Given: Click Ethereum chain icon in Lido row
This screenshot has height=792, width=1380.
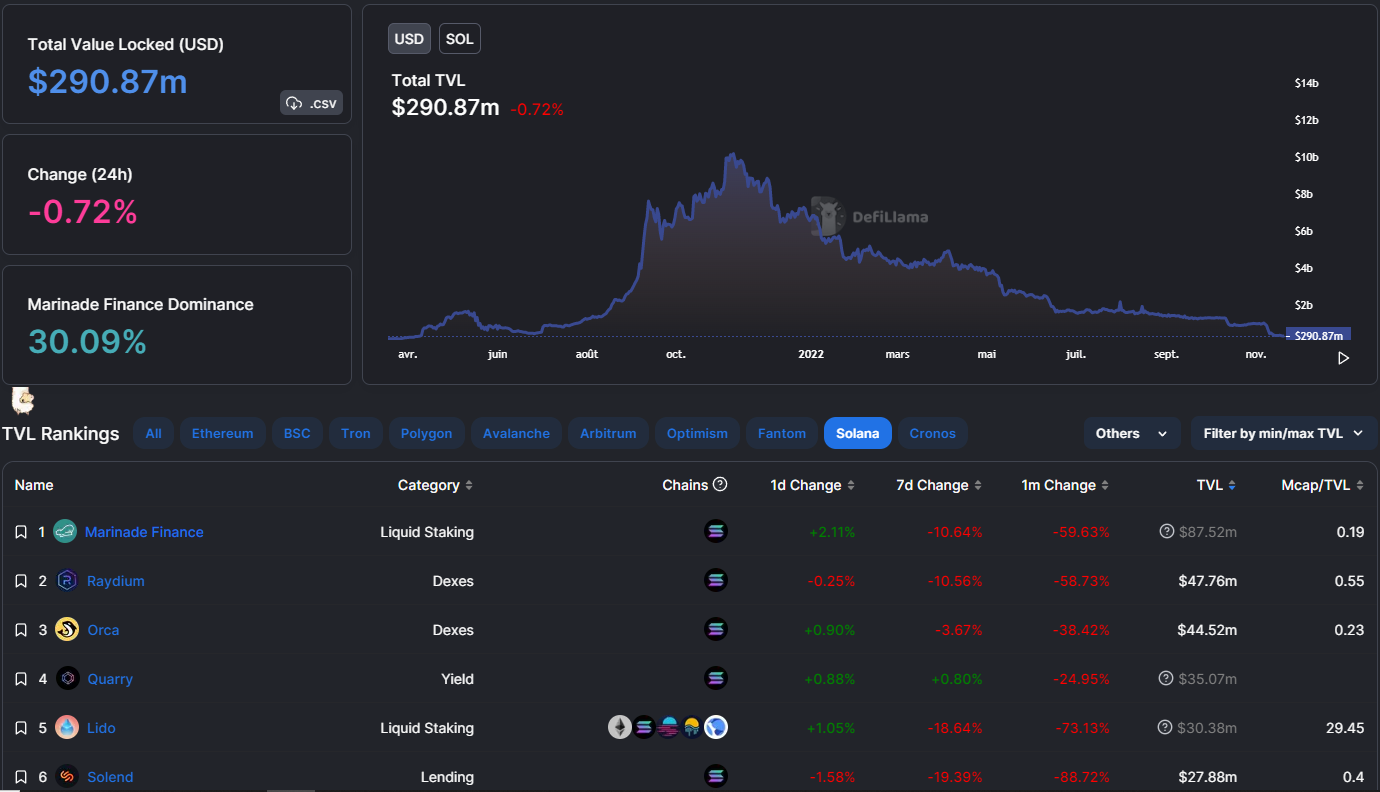Looking at the screenshot, I should tap(620, 727).
